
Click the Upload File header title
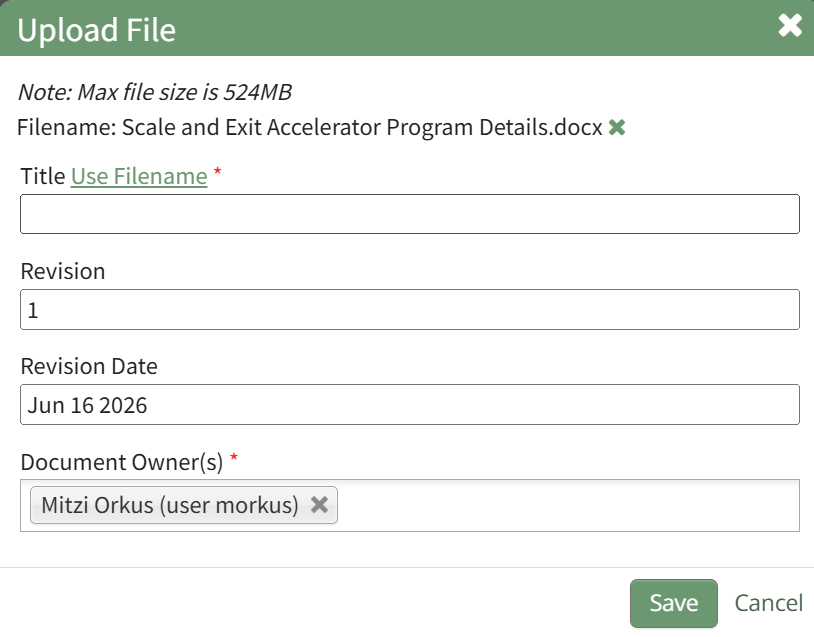97,30
